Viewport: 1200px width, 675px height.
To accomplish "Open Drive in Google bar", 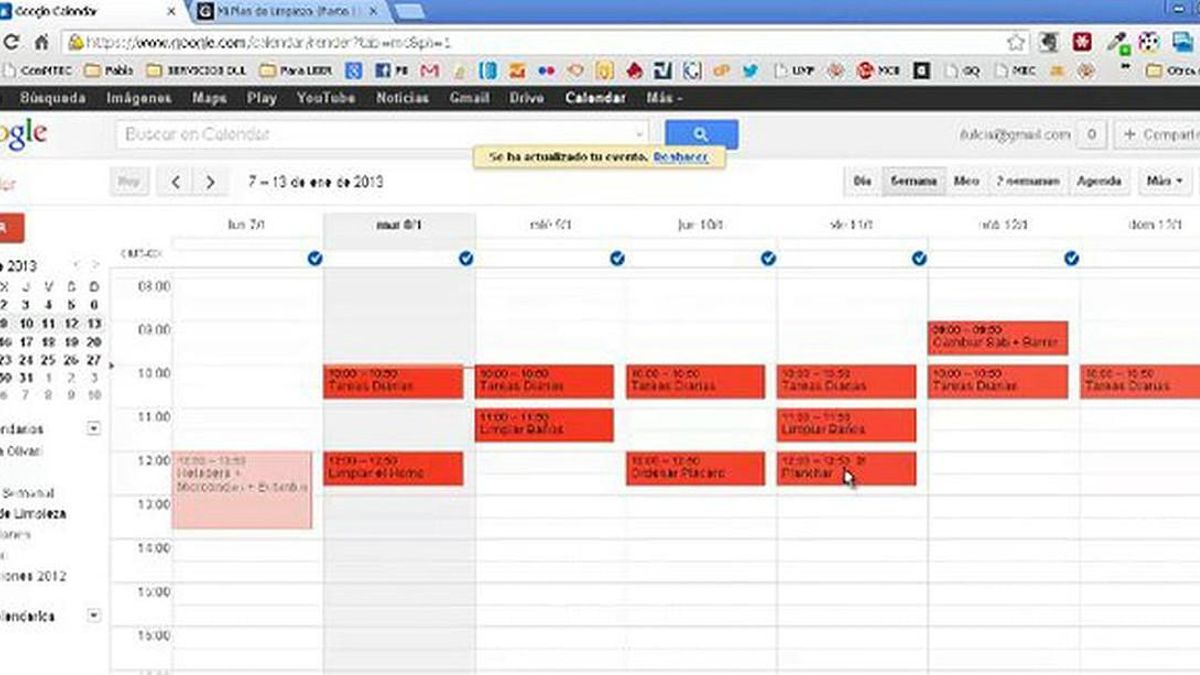I will [x=526, y=98].
